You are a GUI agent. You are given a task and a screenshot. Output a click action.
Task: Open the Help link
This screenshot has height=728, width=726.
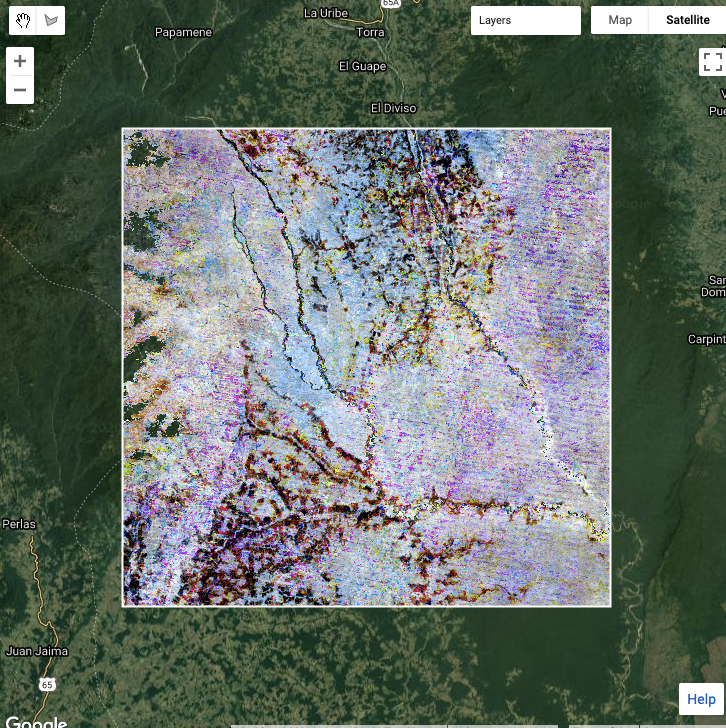[x=701, y=699]
